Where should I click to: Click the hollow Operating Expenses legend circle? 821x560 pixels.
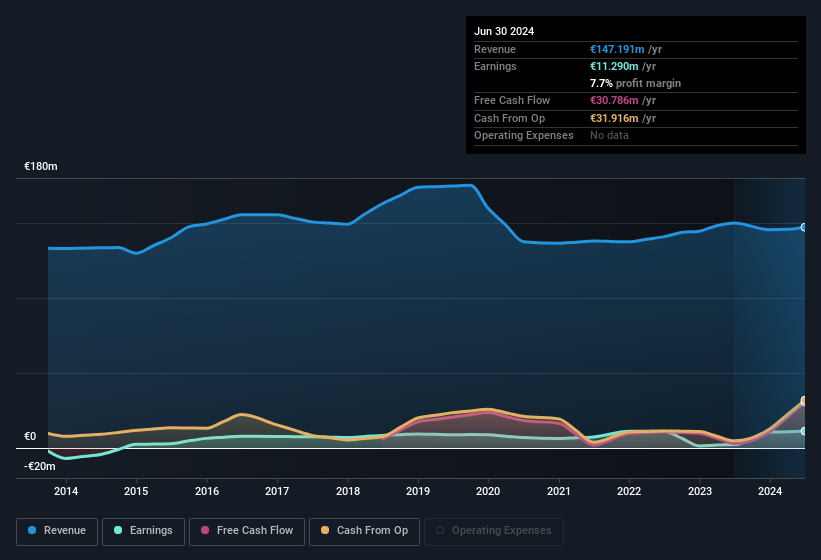(x=440, y=530)
